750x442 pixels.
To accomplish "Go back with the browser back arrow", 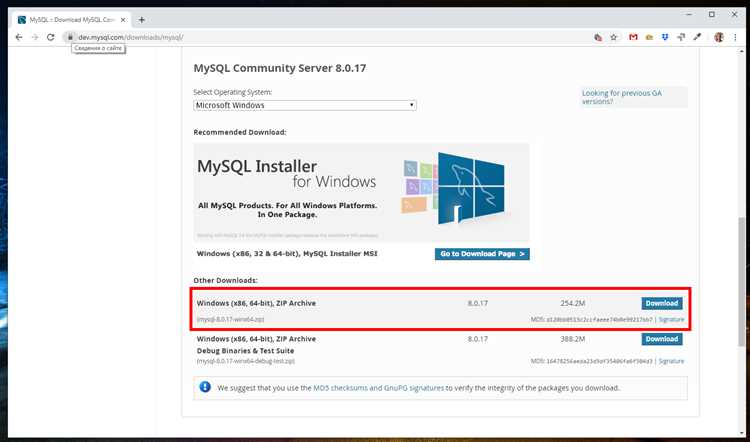I will point(19,37).
